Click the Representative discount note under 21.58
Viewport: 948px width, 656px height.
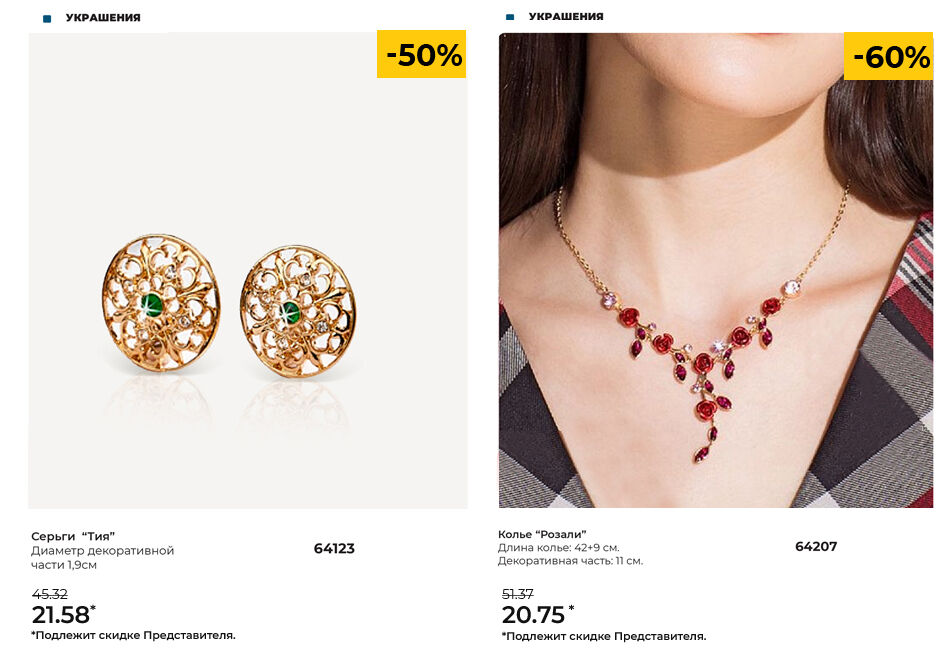click(134, 635)
